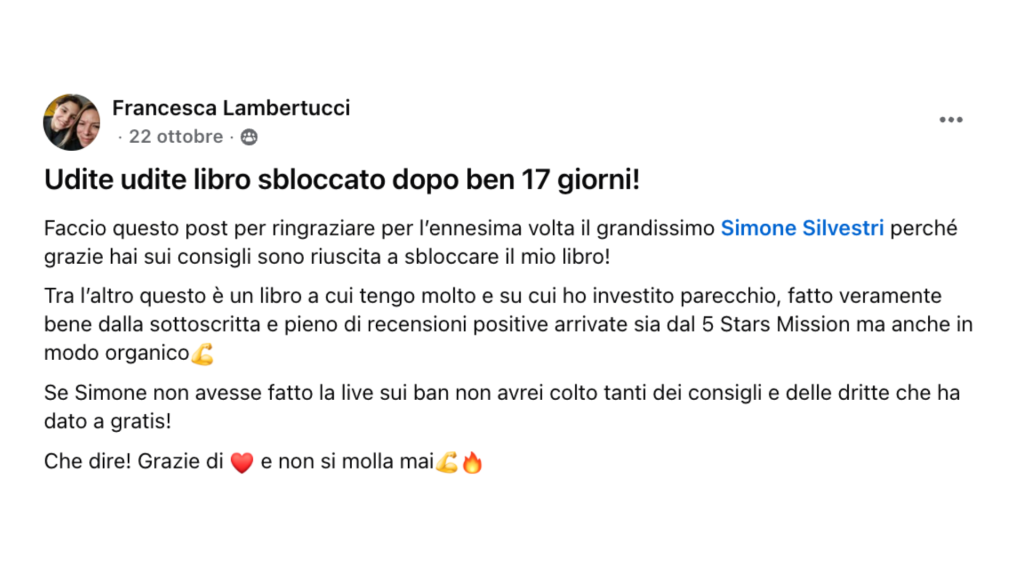This screenshot has width=1024, height=576.
Task: Click the fire emoji ending the post
Action: pyautogui.click(x=472, y=463)
